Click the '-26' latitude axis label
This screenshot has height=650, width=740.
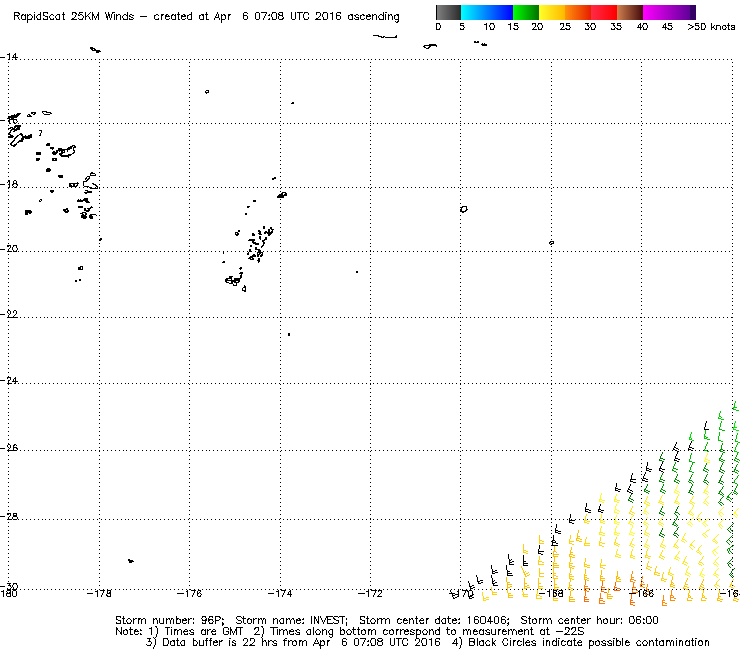(9, 447)
